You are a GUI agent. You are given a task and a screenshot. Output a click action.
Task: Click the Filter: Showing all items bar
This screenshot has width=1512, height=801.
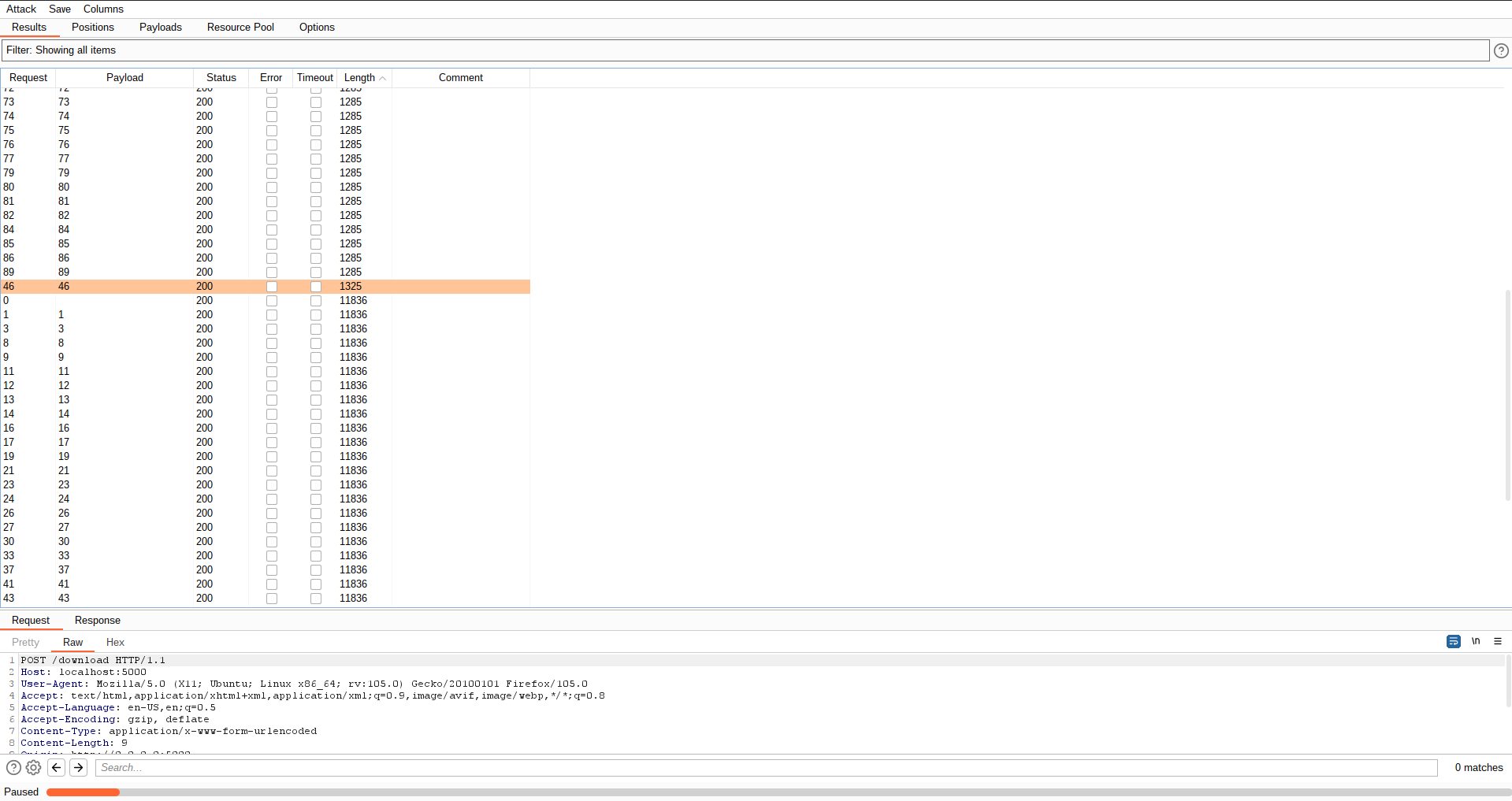tap(745, 50)
